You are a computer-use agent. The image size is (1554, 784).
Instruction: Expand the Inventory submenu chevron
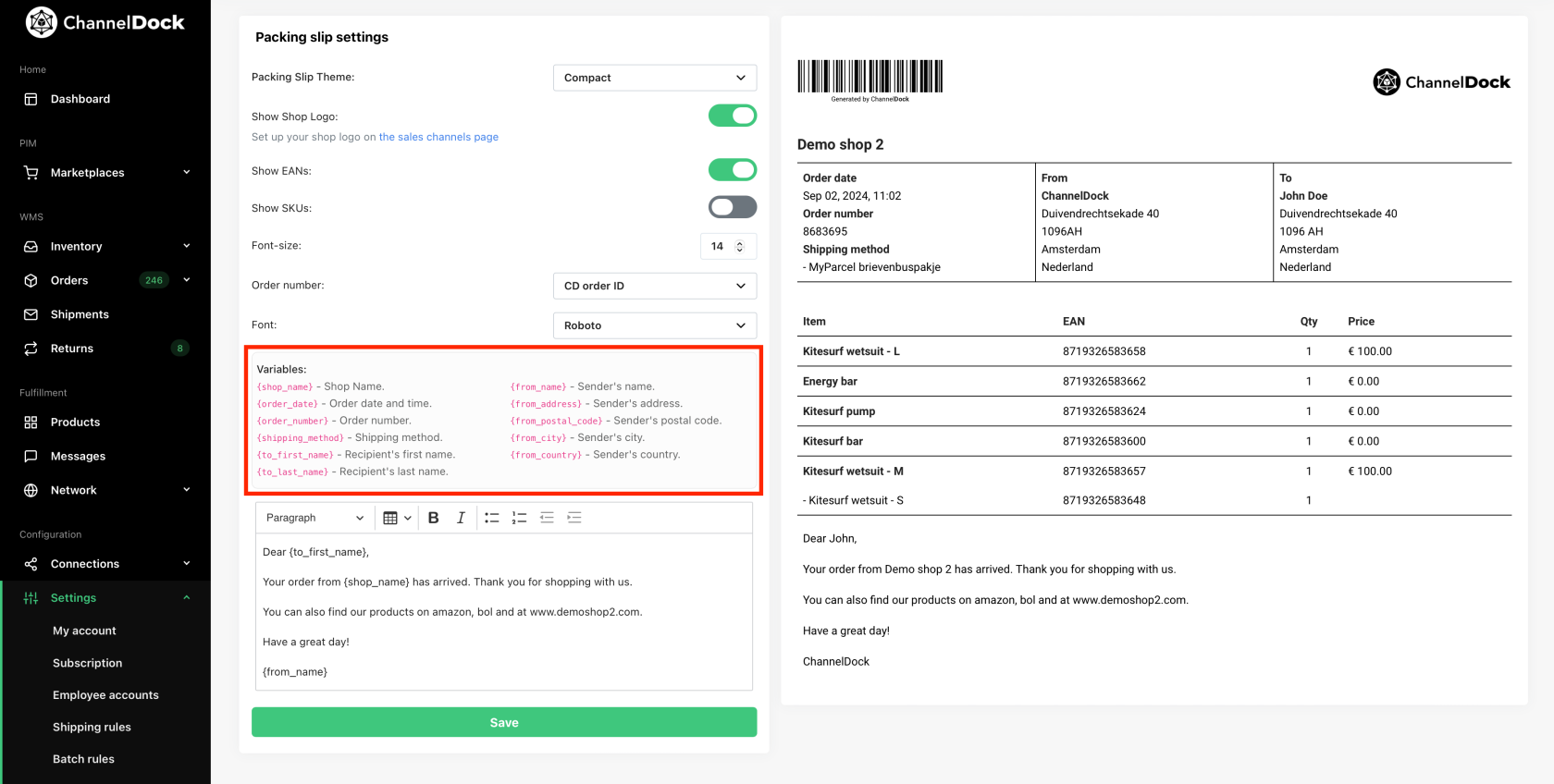(x=187, y=246)
